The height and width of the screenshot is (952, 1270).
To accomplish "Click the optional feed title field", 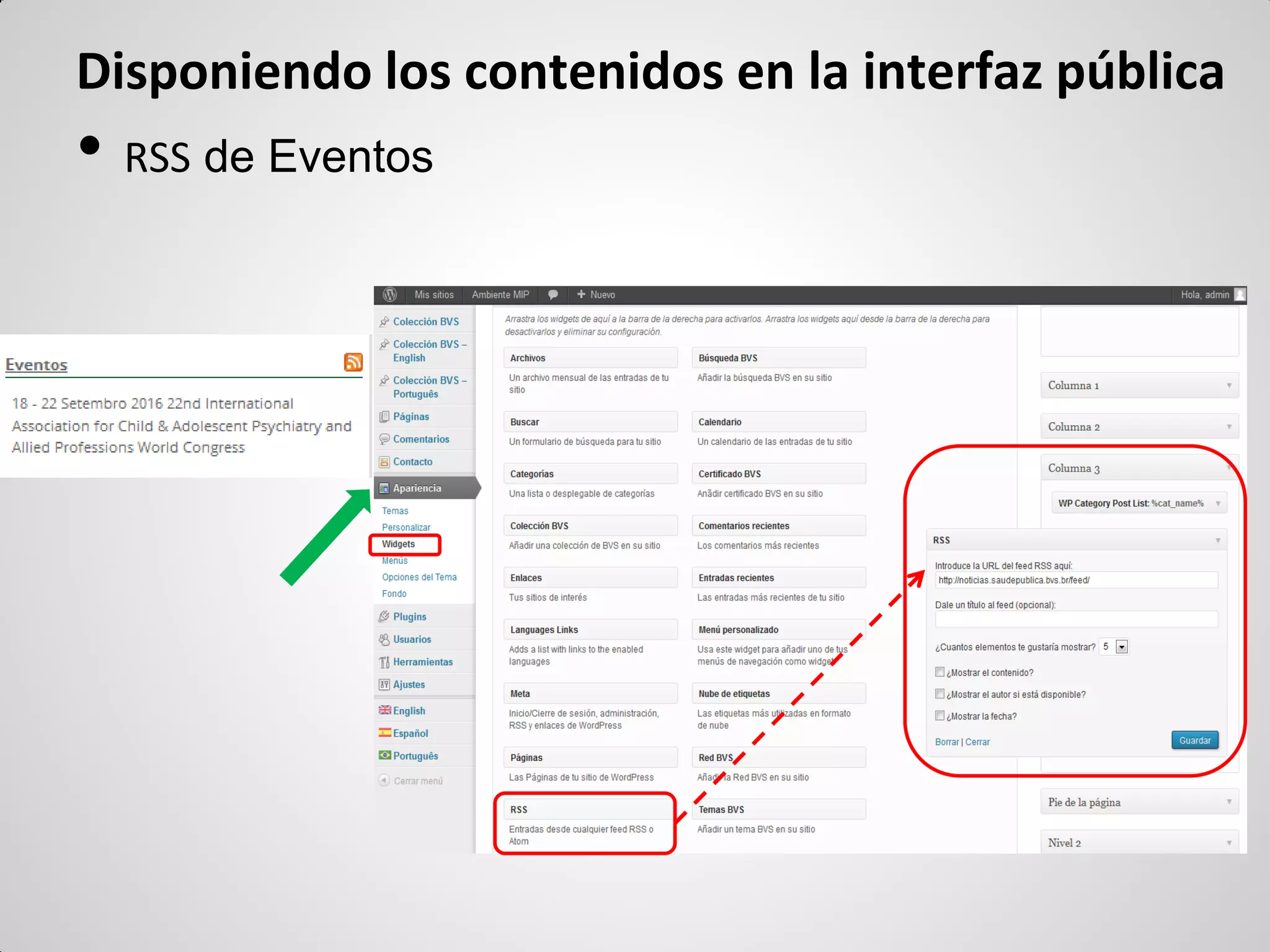I will click(1077, 619).
